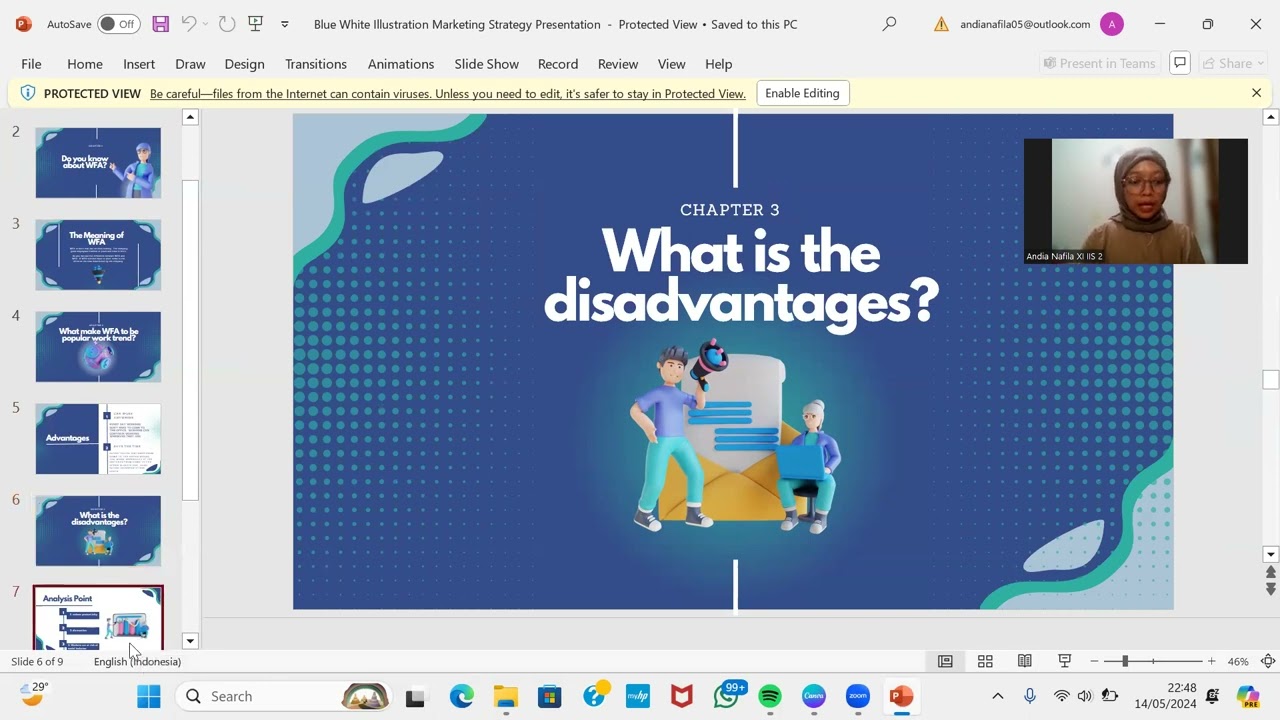
Task: Open Canva from taskbar
Action: (x=814, y=696)
